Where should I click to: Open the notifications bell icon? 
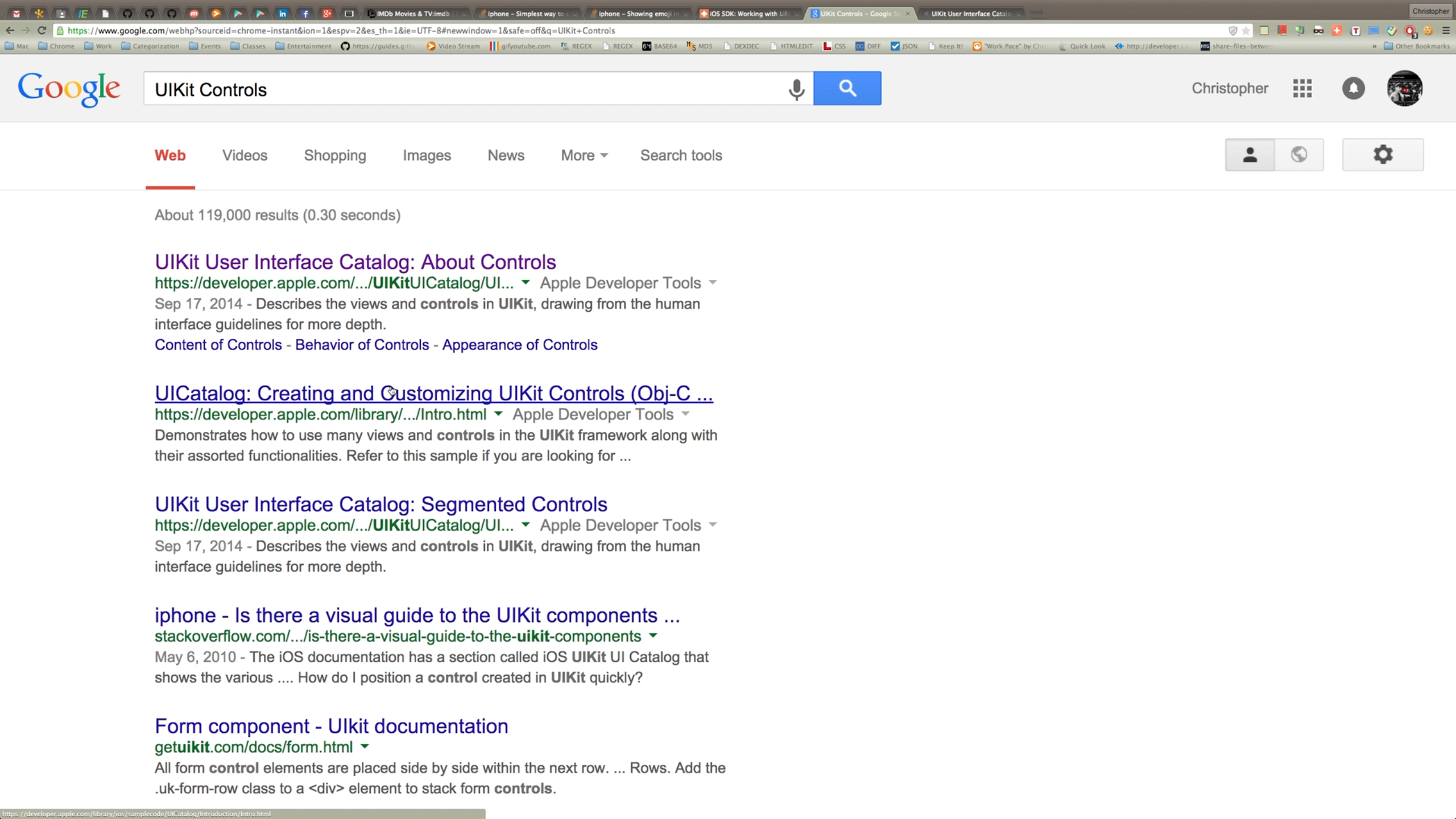point(1353,88)
